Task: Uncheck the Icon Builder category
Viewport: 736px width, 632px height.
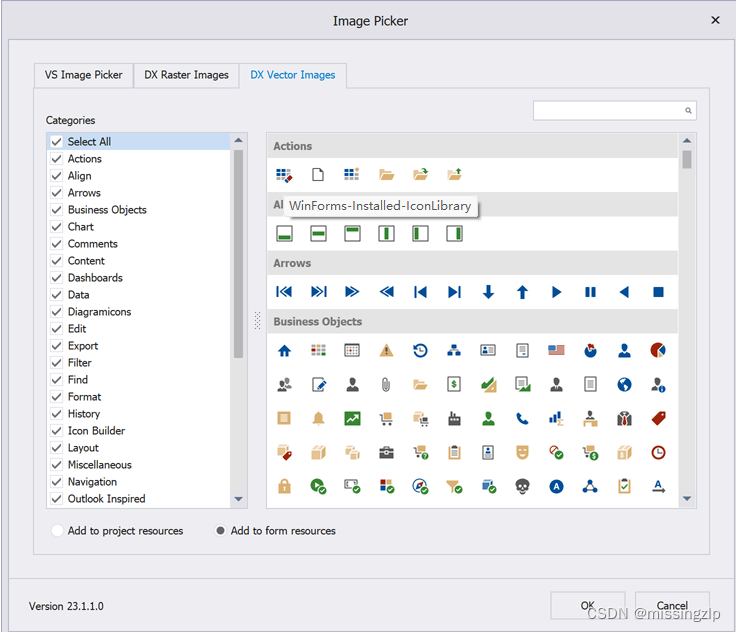Action: (56, 431)
